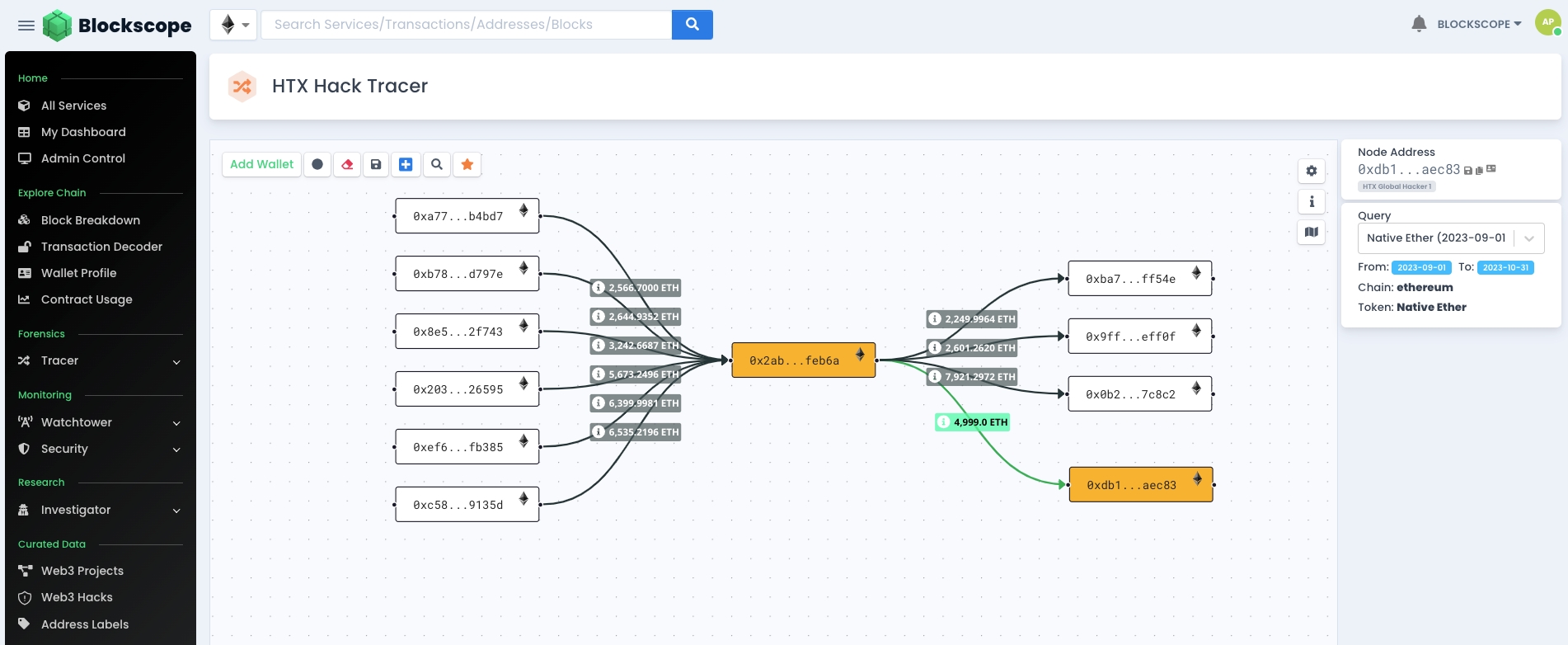The image size is (1568, 645).
Task: Go to Web3 Hacks in sidebar
Action: click(77, 597)
